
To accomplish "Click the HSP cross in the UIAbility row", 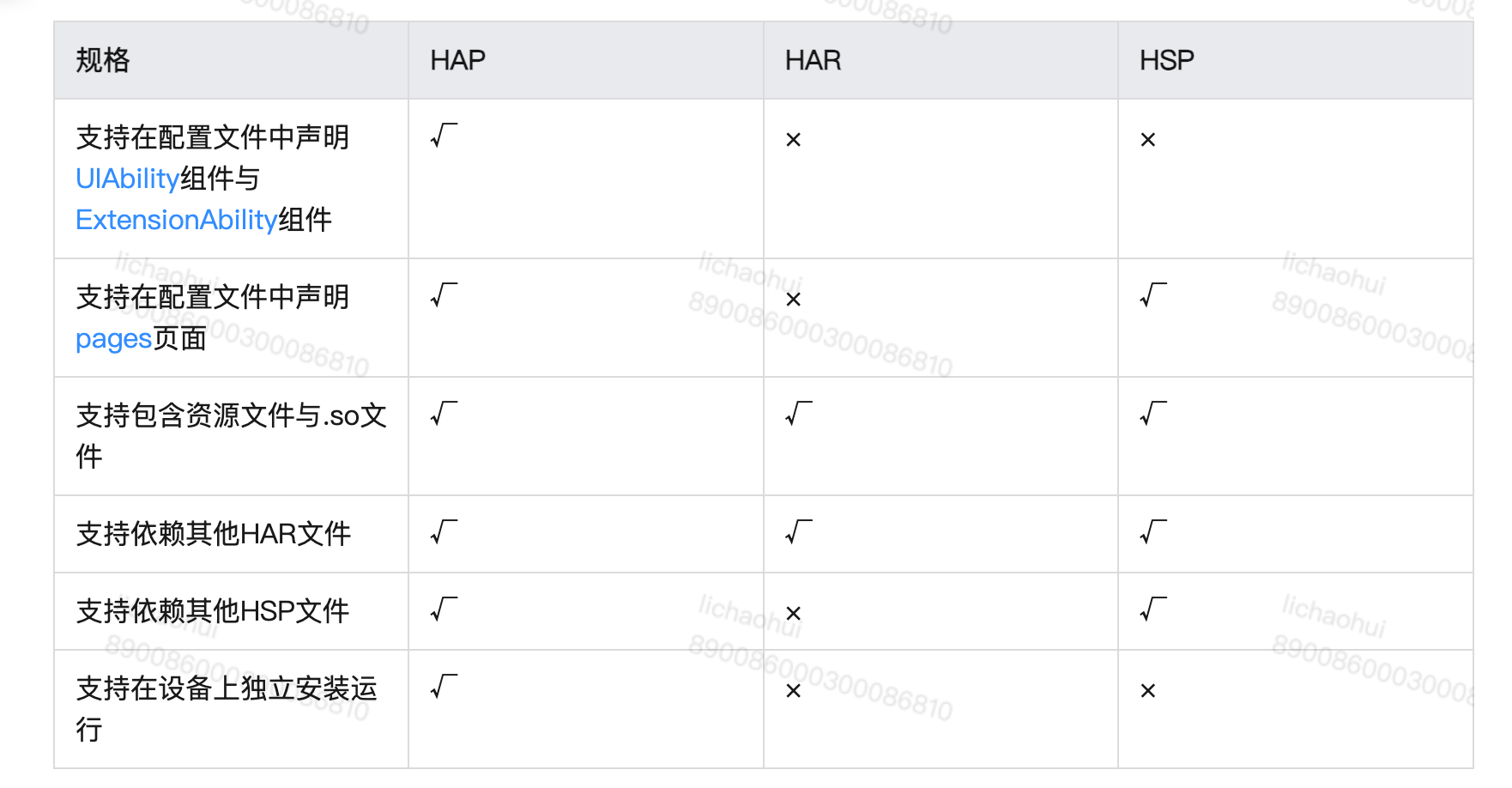I will [1147, 140].
